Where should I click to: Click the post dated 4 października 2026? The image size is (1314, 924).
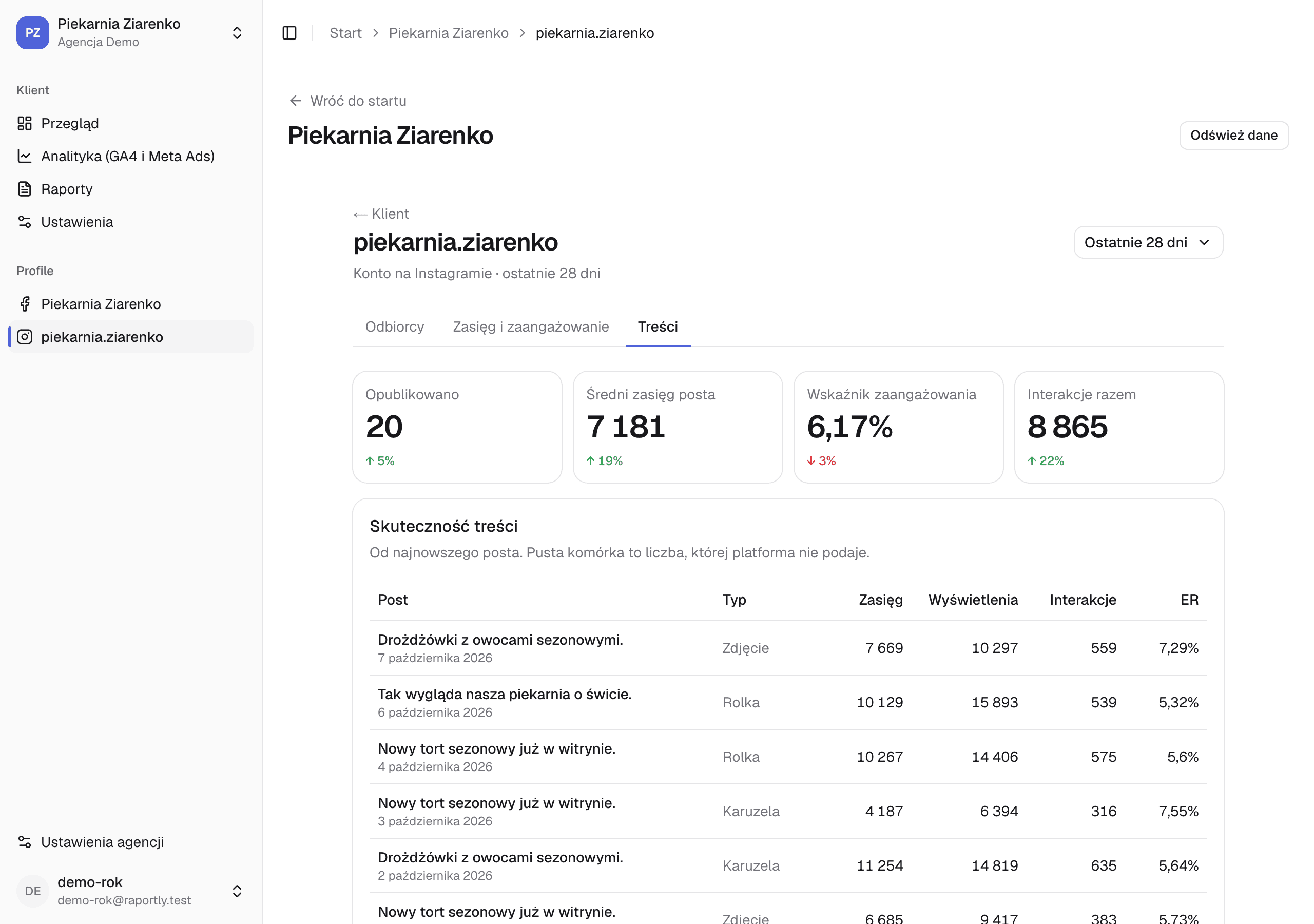tap(788, 757)
